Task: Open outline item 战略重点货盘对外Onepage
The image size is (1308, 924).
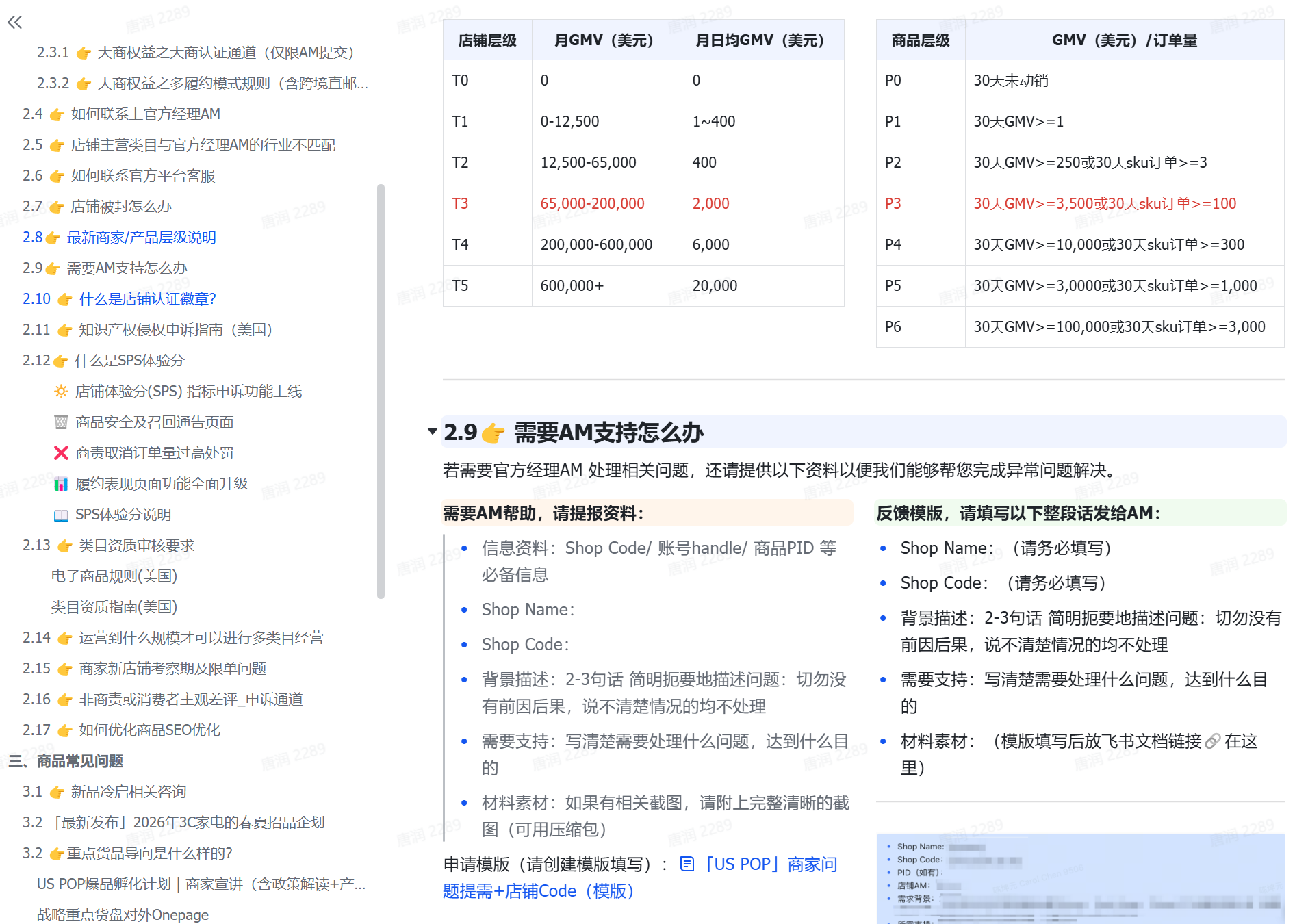Action: click(123, 915)
